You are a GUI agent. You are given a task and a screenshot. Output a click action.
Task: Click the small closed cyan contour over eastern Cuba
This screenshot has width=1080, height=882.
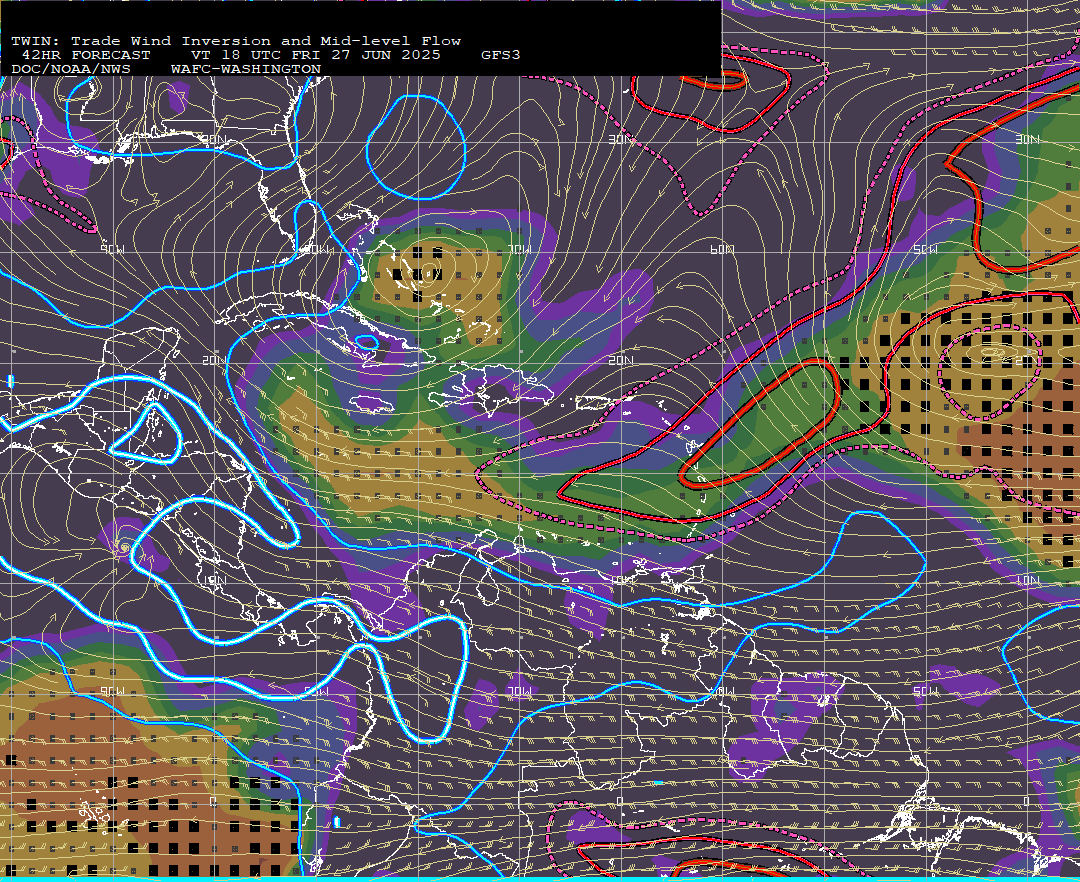point(367,342)
